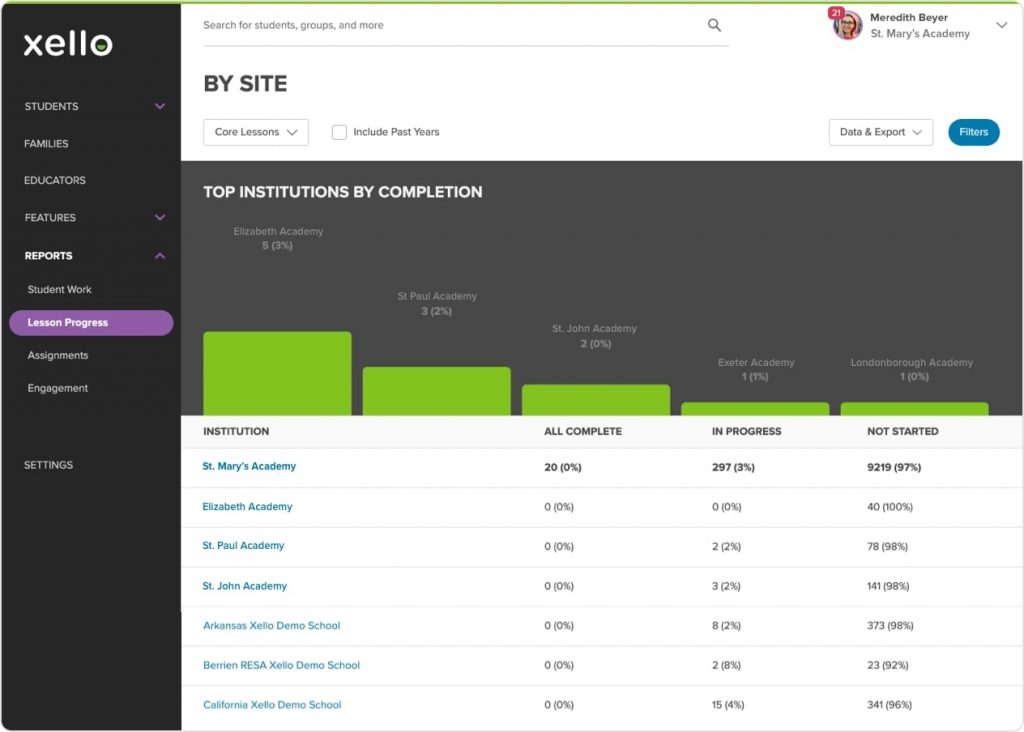This screenshot has width=1024, height=732.
Task: Open the account dropdown chevron
Action: click(1000, 26)
